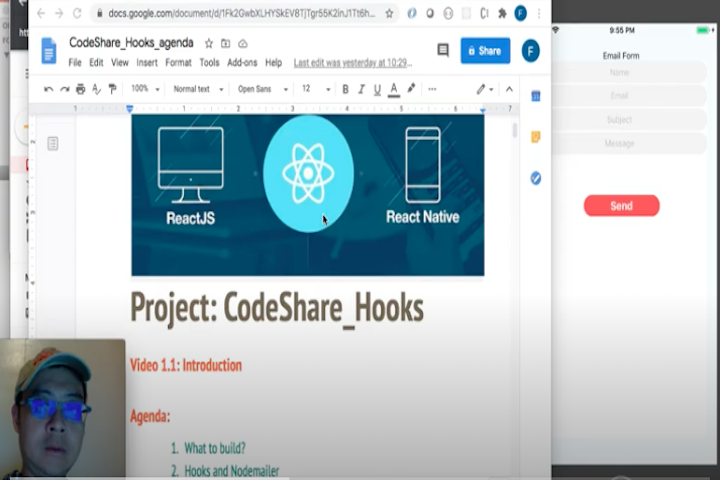720x480 pixels.
Task: Click the React banner image in the document
Action: (308, 195)
